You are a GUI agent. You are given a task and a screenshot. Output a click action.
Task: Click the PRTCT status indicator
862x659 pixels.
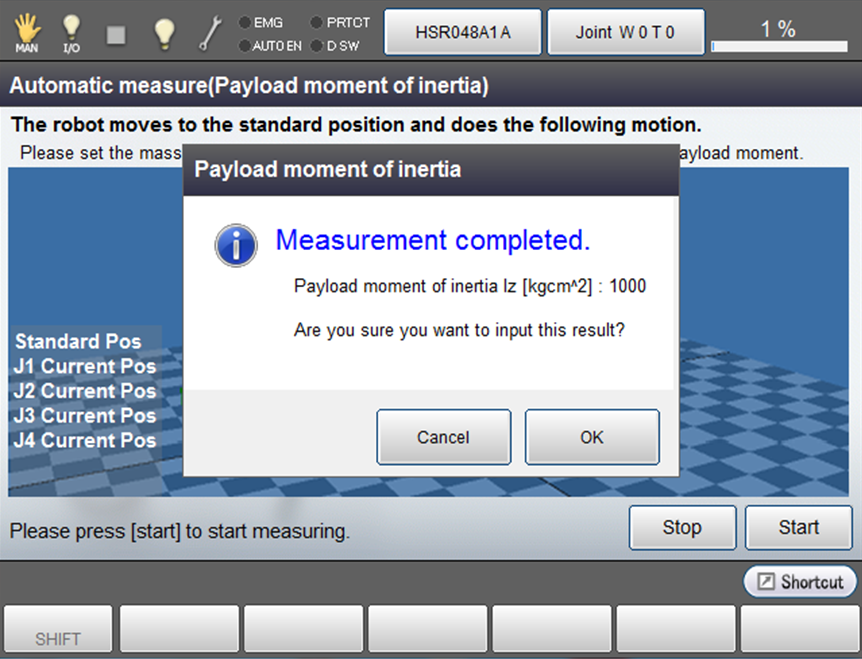340,22
